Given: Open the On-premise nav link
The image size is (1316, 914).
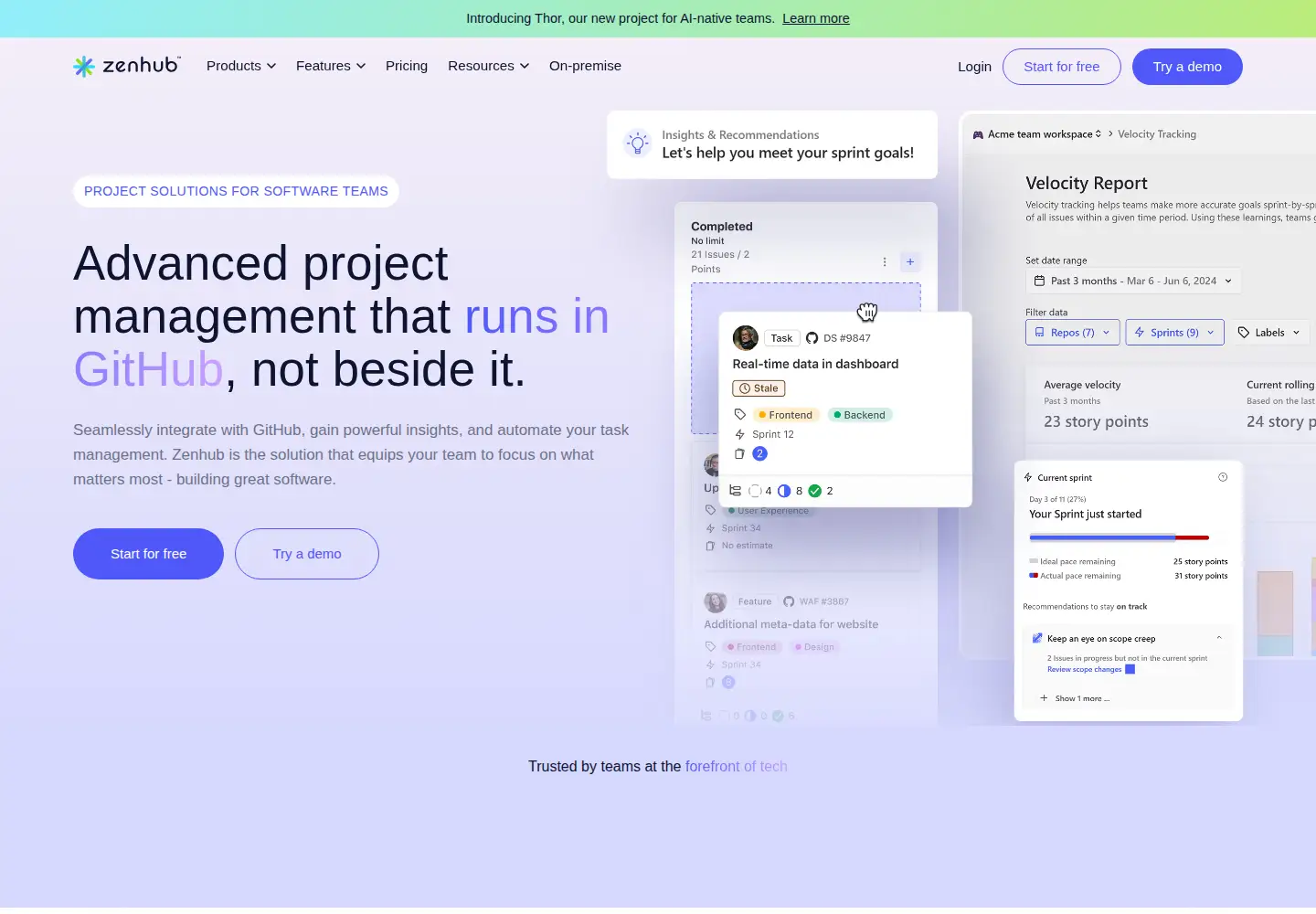Looking at the screenshot, I should point(585,66).
